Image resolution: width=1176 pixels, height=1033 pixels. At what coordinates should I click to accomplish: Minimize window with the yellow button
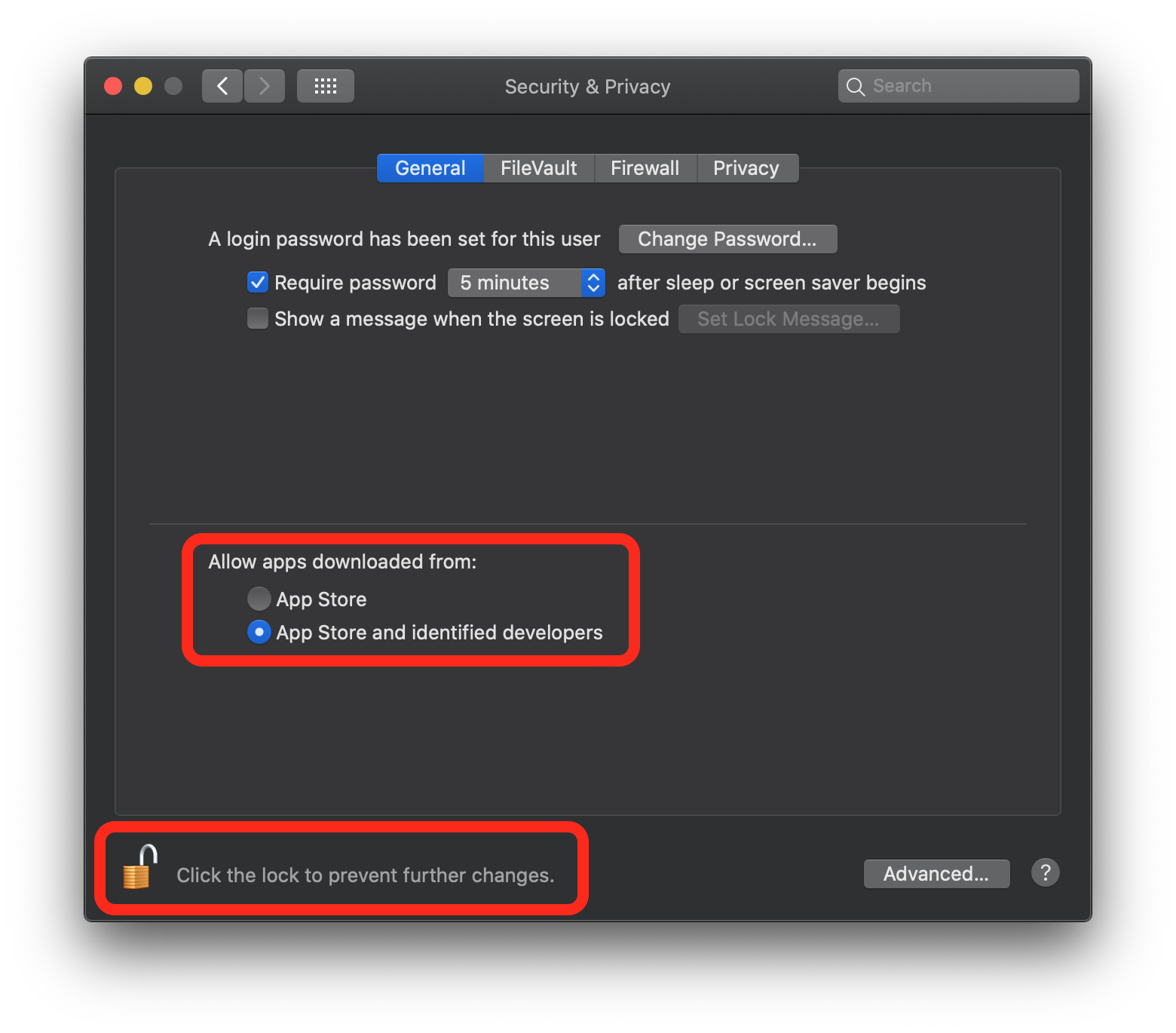[x=143, y=86]
